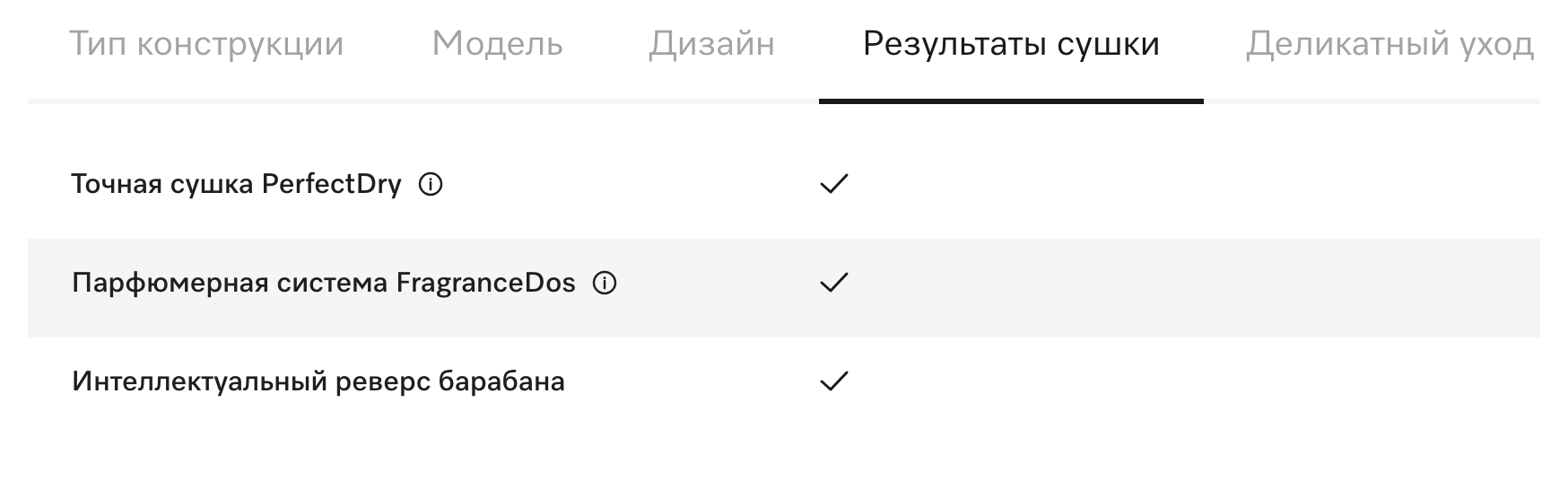The image size is (1568, 481).
Task: Click the word PerfectDry in first row
Action: pos(332,185)
